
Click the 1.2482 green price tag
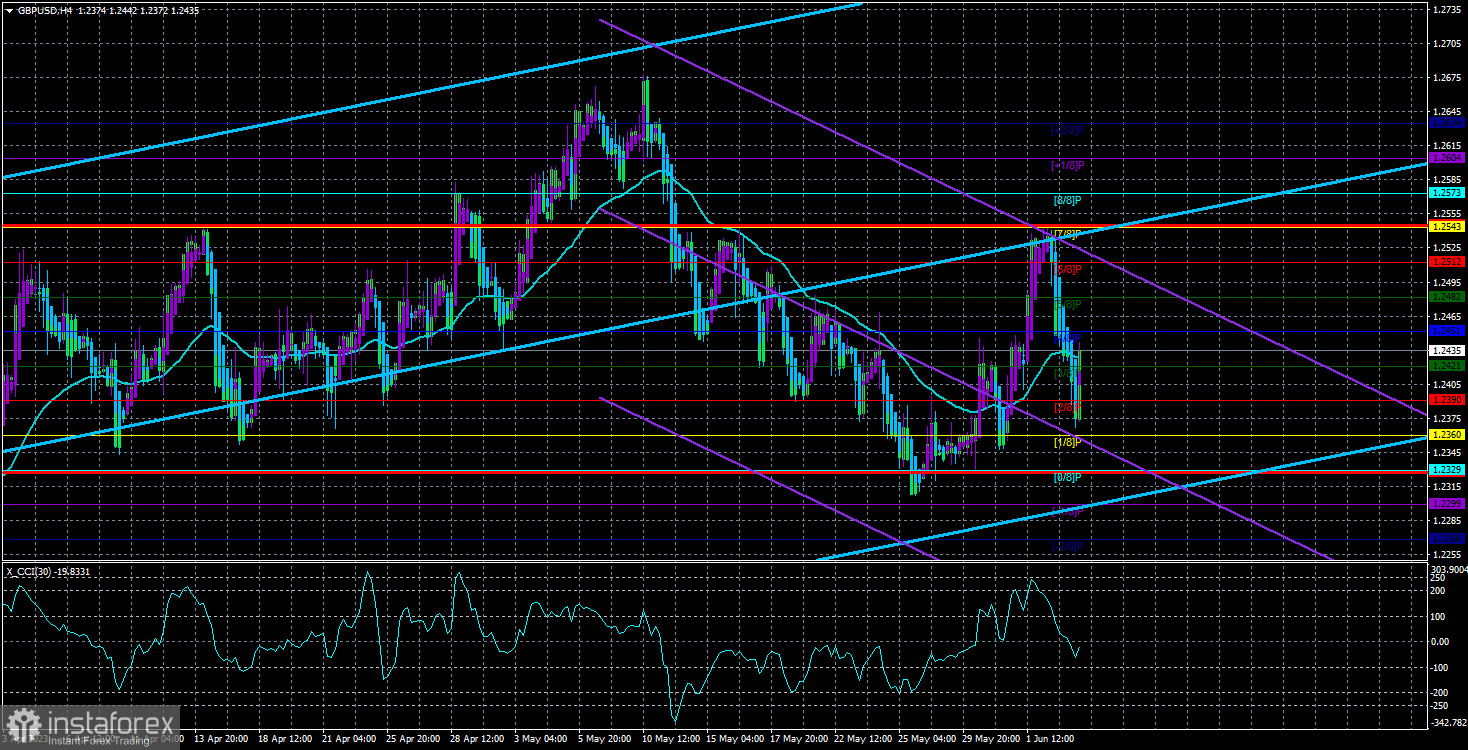pyautogui.click(x=1447, y=296)
